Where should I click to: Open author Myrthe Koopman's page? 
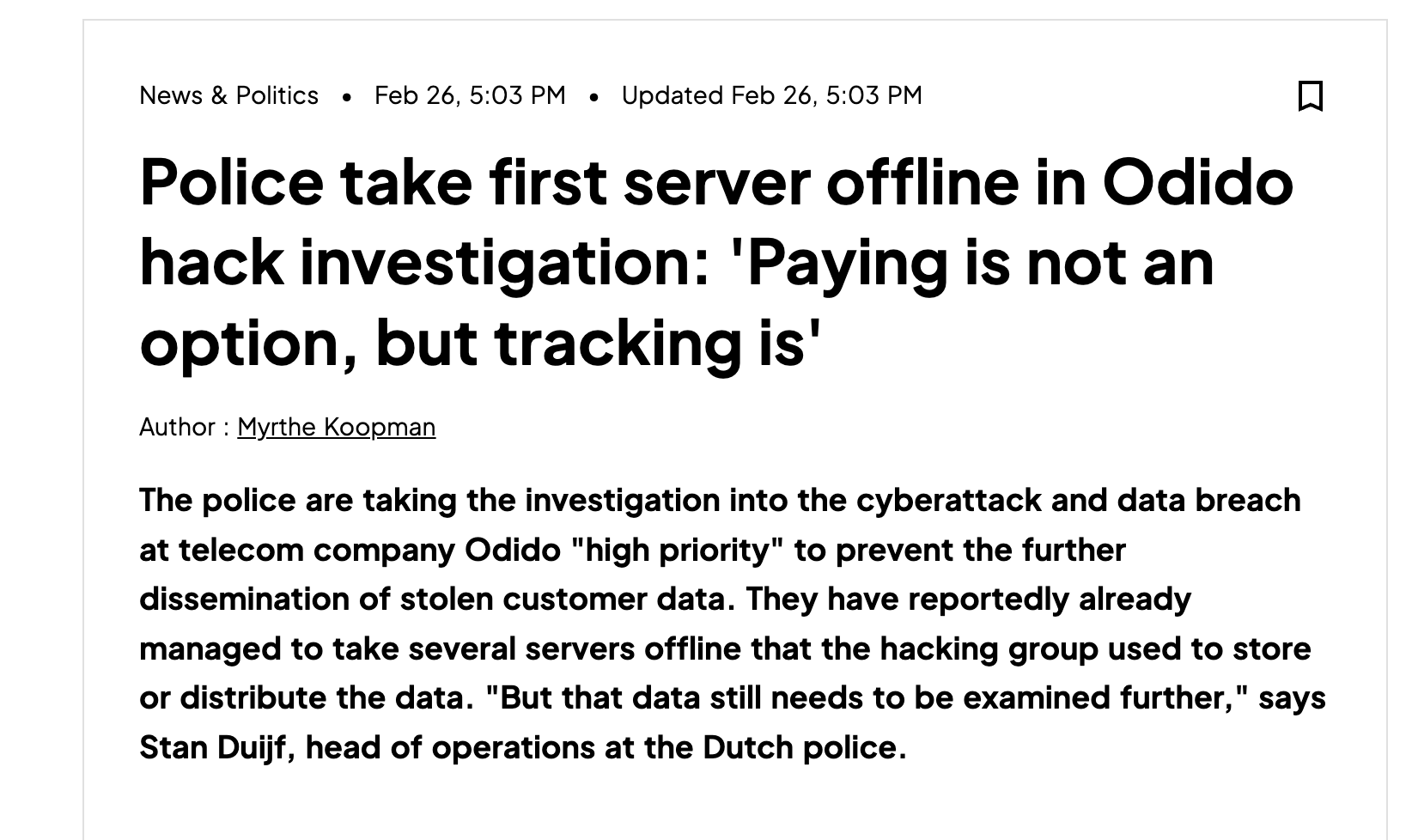coord(336,427)
